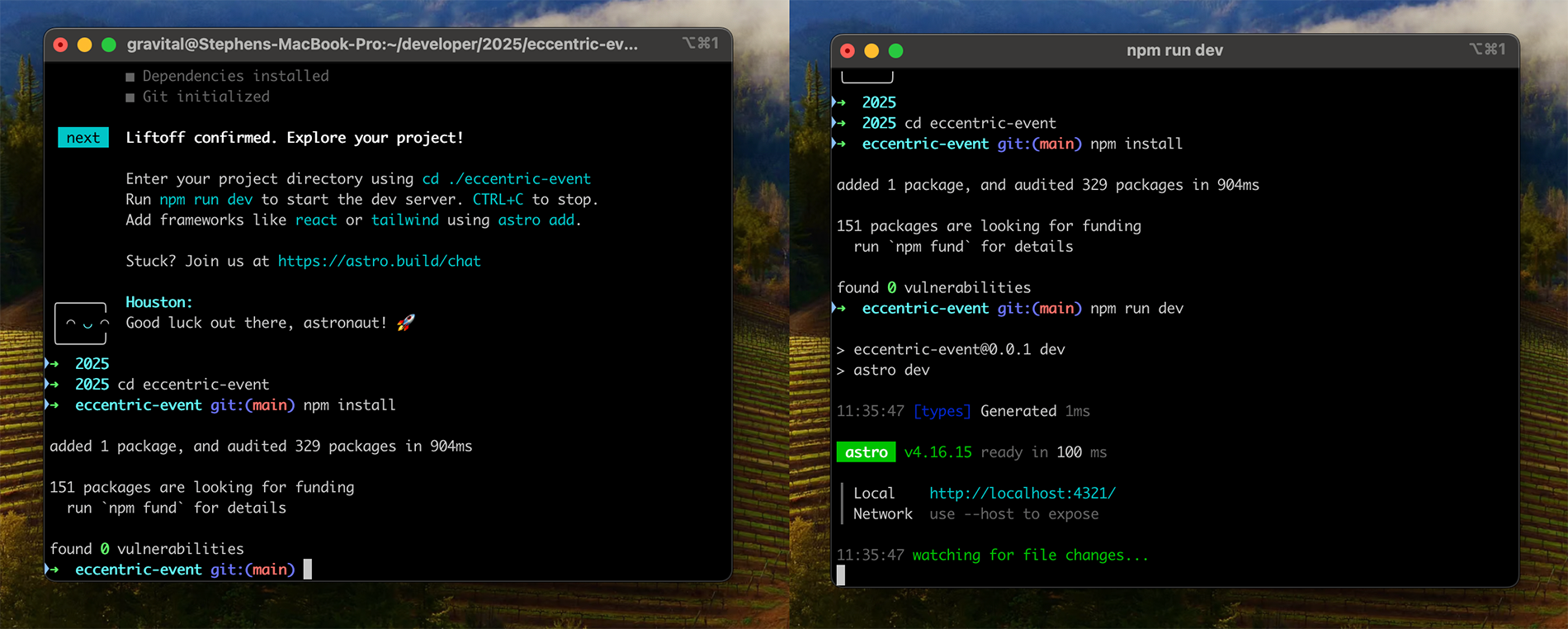Click the word react
The height and width of the screenshot is (629, 1568).
pyautogui.click(x=316, y=220)
